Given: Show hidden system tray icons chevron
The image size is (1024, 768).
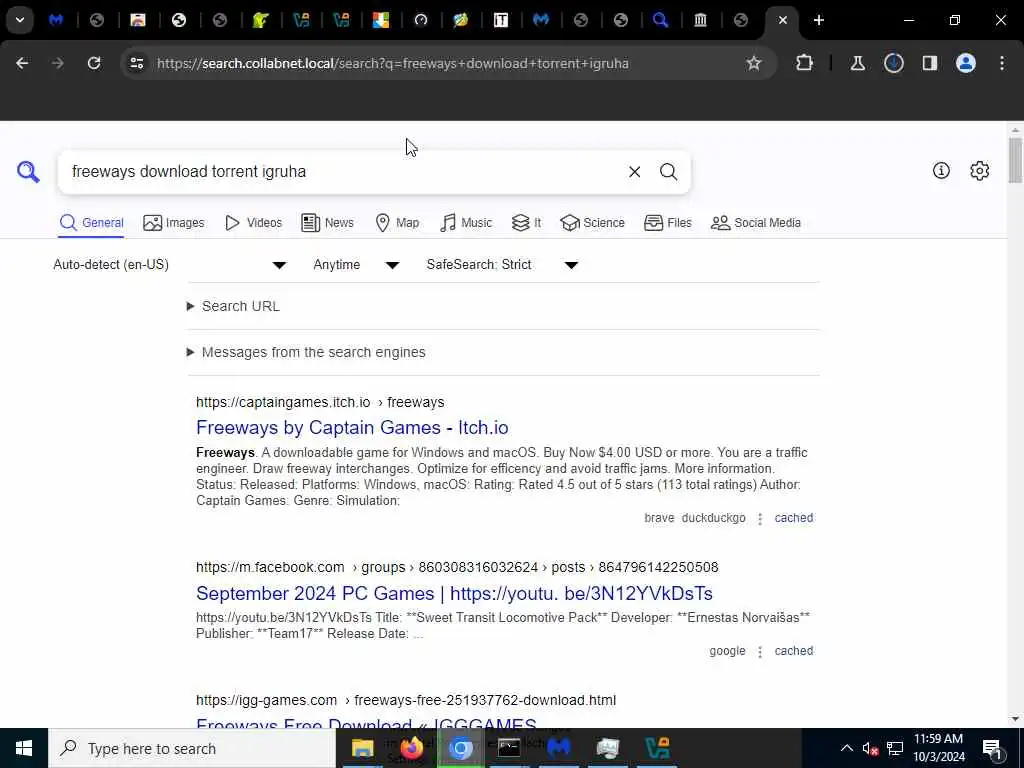Looking at the screenshot, I should click(846, 748).
